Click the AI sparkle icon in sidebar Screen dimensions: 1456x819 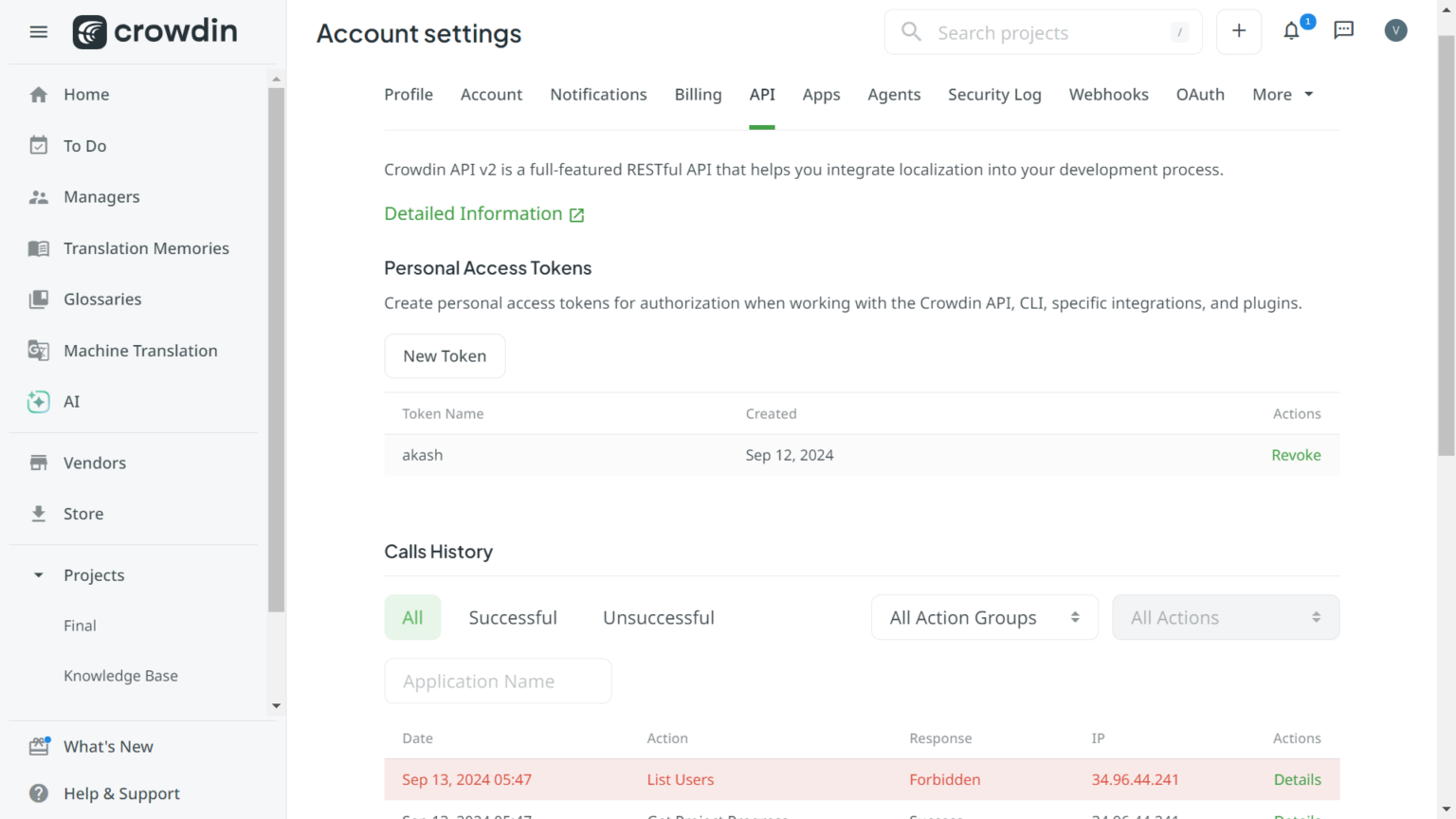(x=39, y=402)
